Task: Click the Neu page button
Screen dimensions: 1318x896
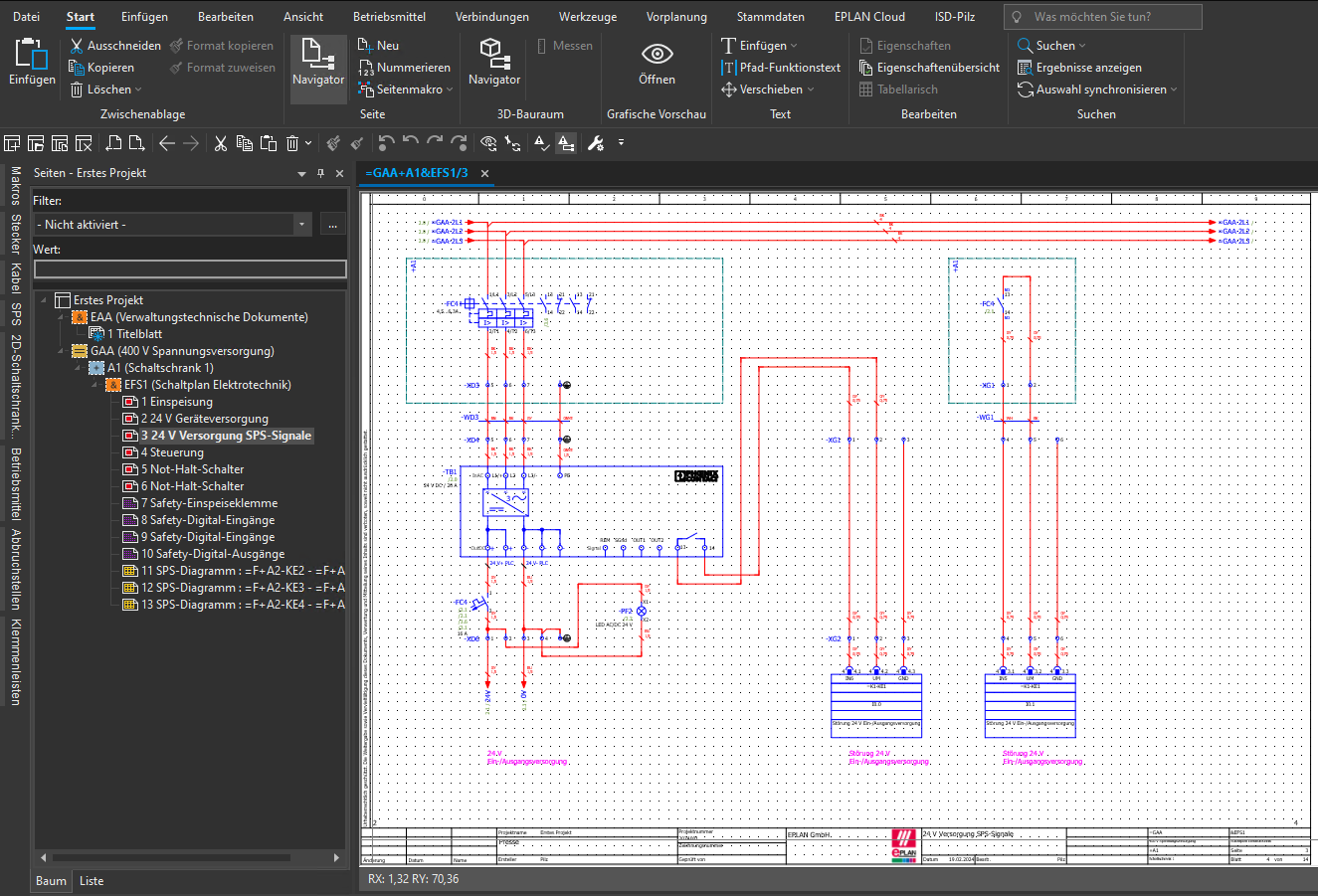Action: [378, 46]
